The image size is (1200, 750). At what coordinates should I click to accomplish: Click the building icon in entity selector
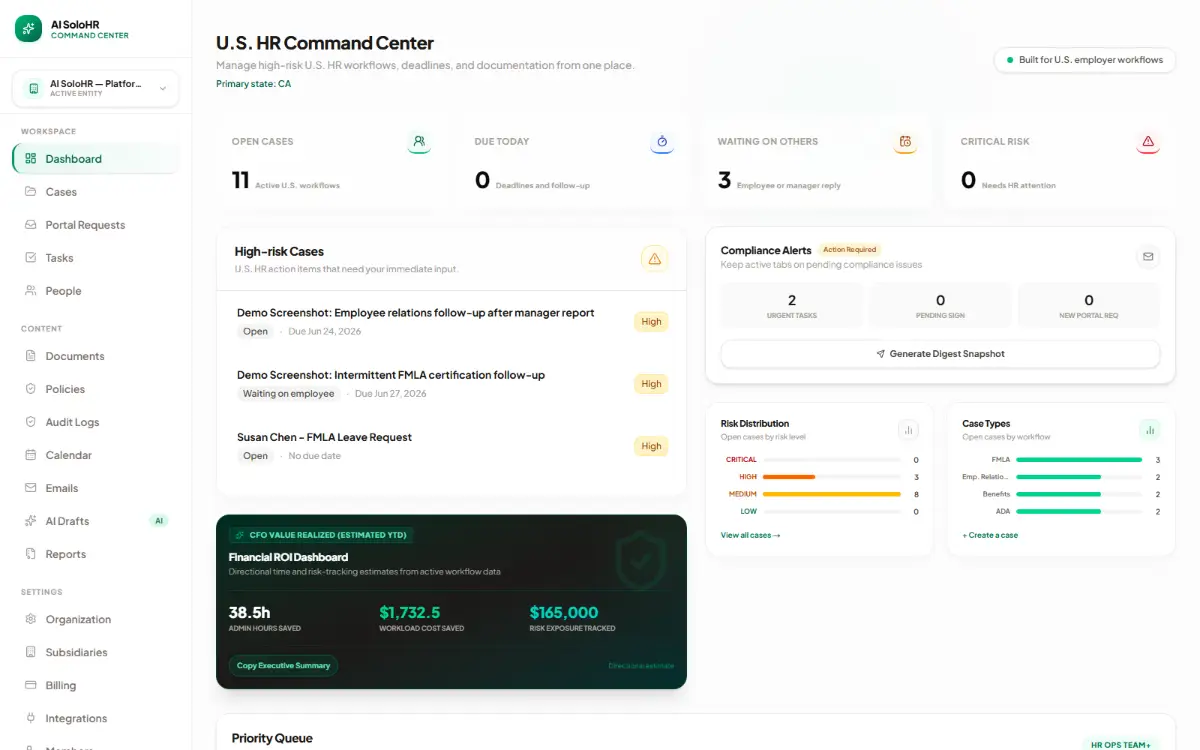tap(34, 89)
